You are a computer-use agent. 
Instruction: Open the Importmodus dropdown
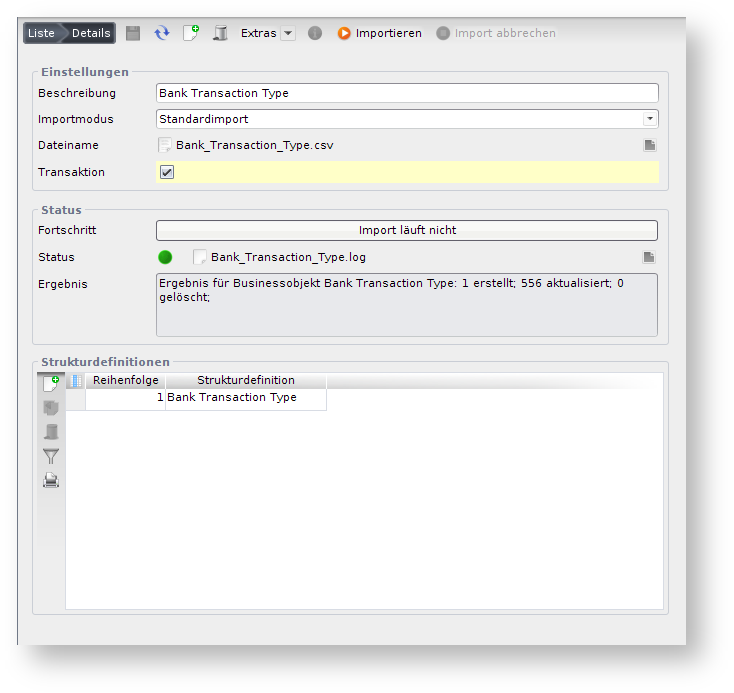[x=650, y=119]
